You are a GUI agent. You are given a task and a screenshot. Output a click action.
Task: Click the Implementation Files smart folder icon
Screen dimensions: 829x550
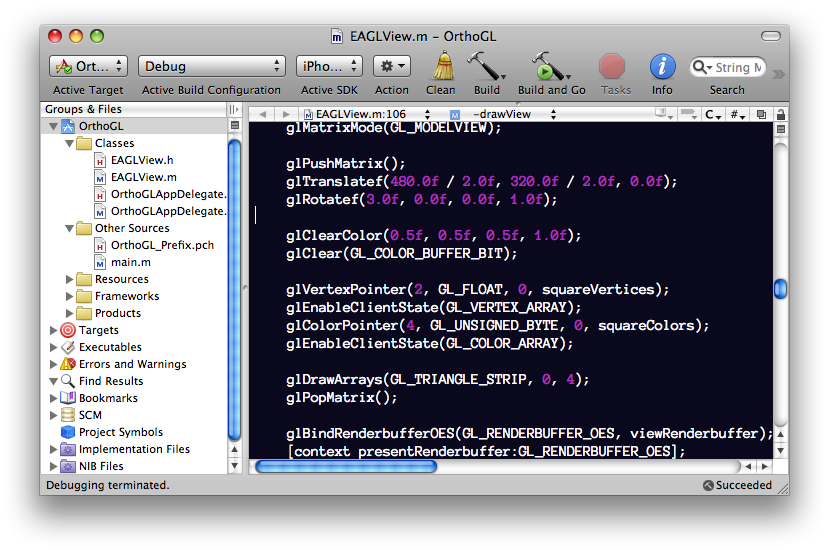[68, 450]
